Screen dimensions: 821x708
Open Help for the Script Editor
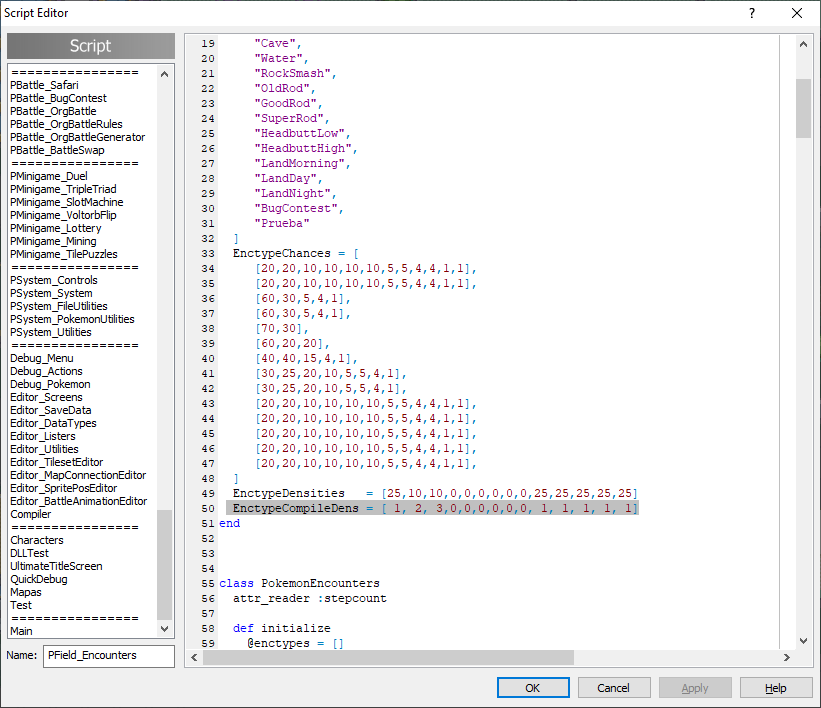[x=776, y=688]
